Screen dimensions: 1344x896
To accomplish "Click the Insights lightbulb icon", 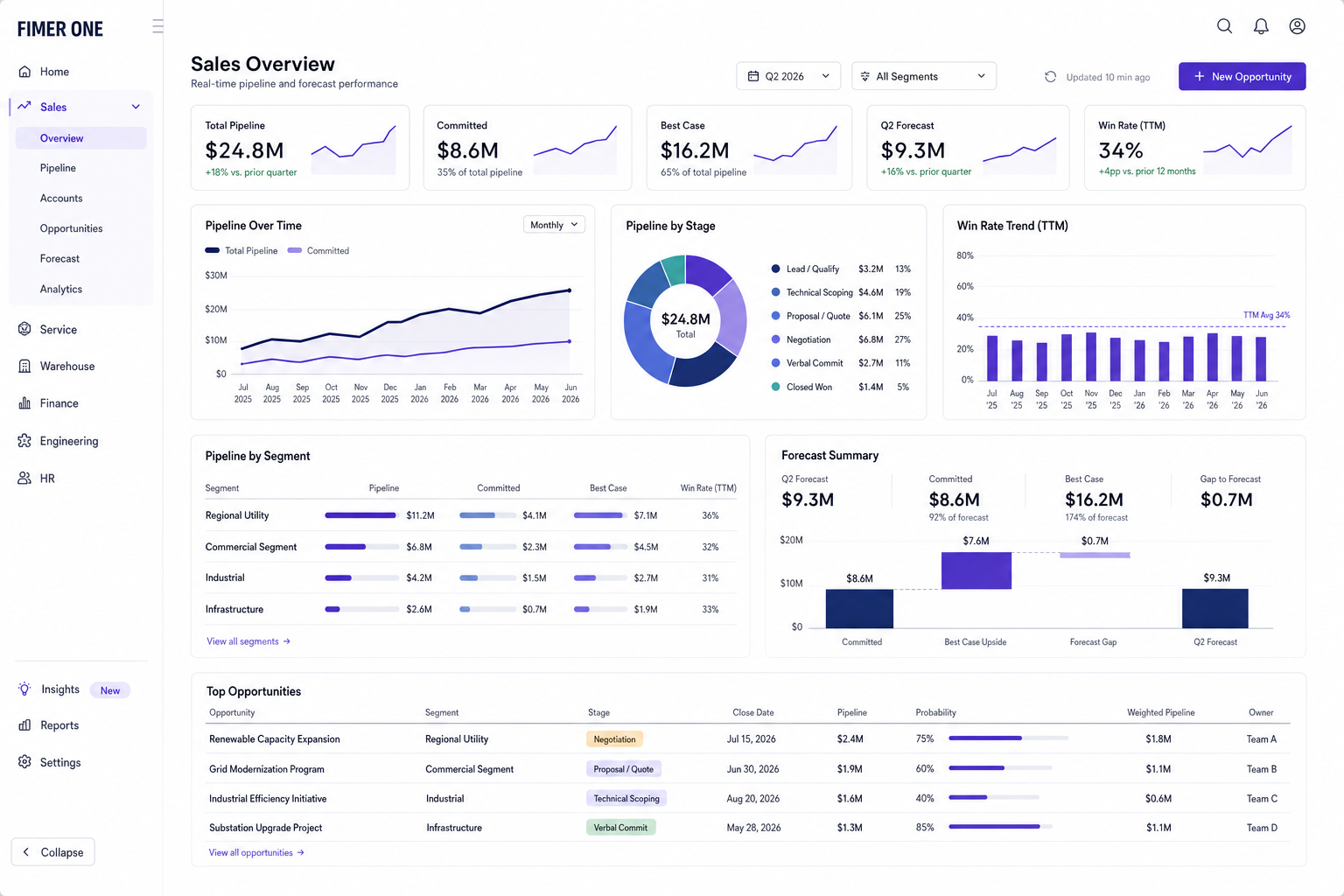I will (x=24, y=689).
